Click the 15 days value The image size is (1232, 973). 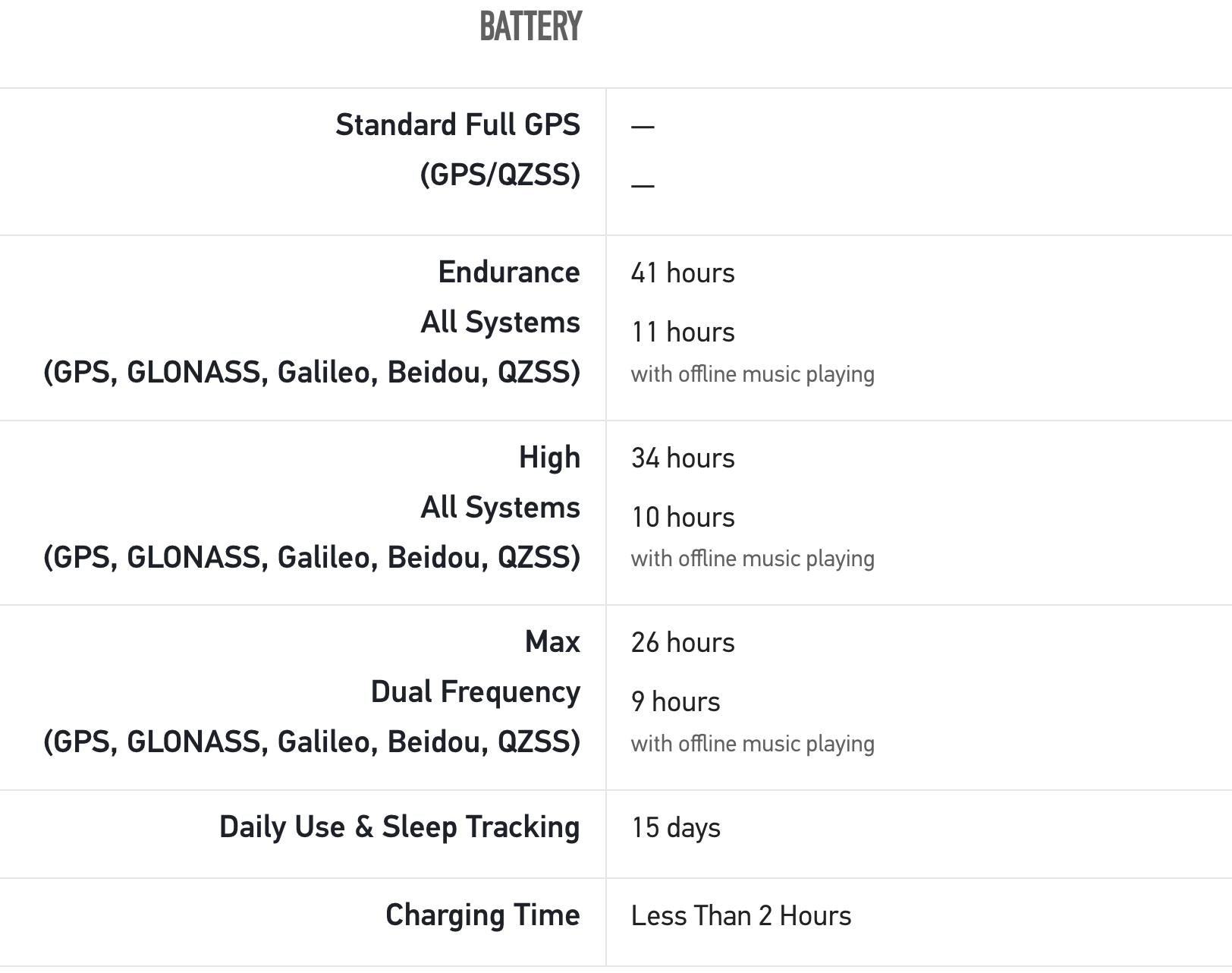pos(675,827)
